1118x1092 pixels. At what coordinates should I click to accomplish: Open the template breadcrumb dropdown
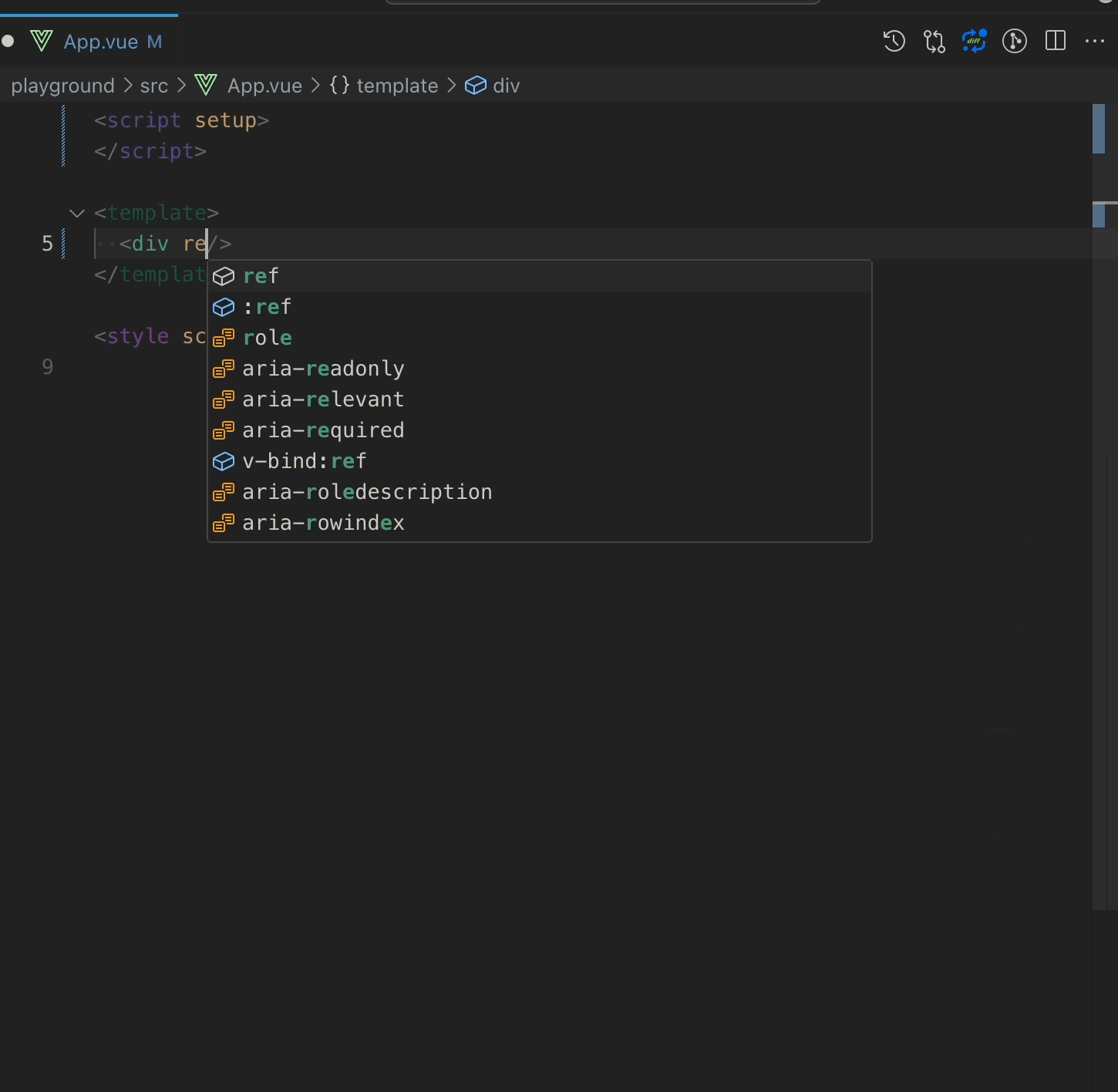(396, 86)
